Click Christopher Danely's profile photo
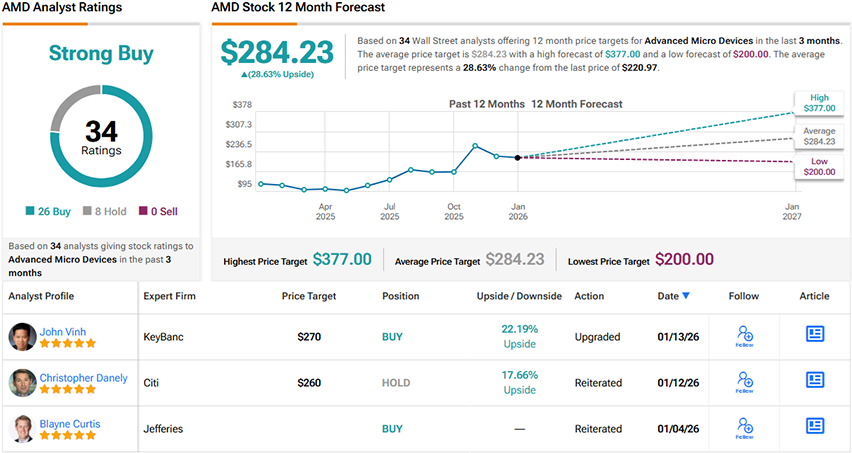 (x=21, y=382)
